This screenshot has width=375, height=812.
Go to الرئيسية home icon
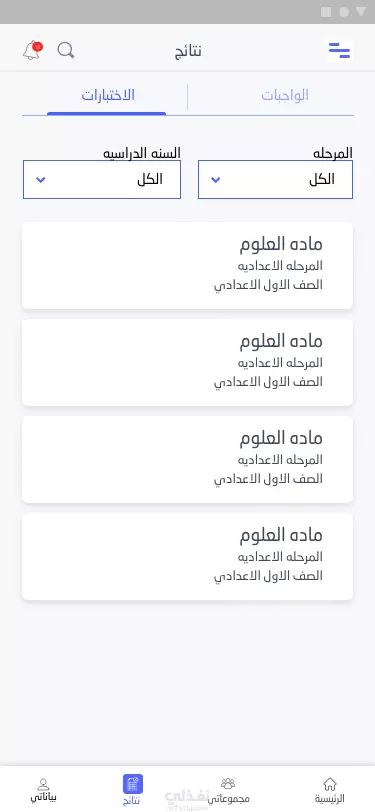330,784
